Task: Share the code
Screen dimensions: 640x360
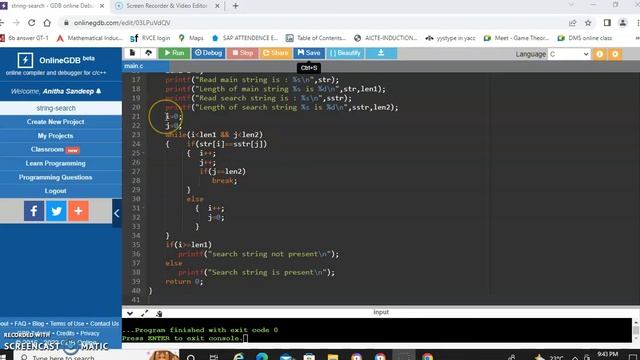Action: point(276,53)
